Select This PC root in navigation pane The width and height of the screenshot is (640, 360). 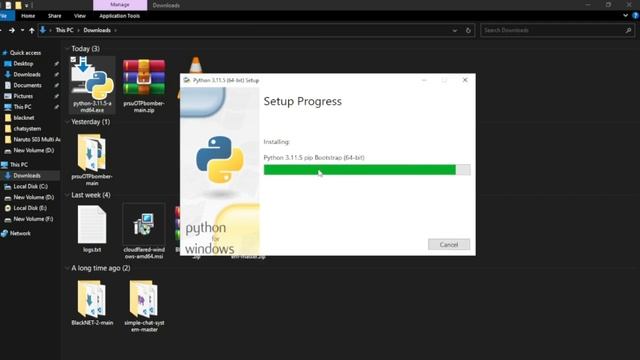(19, 164)
